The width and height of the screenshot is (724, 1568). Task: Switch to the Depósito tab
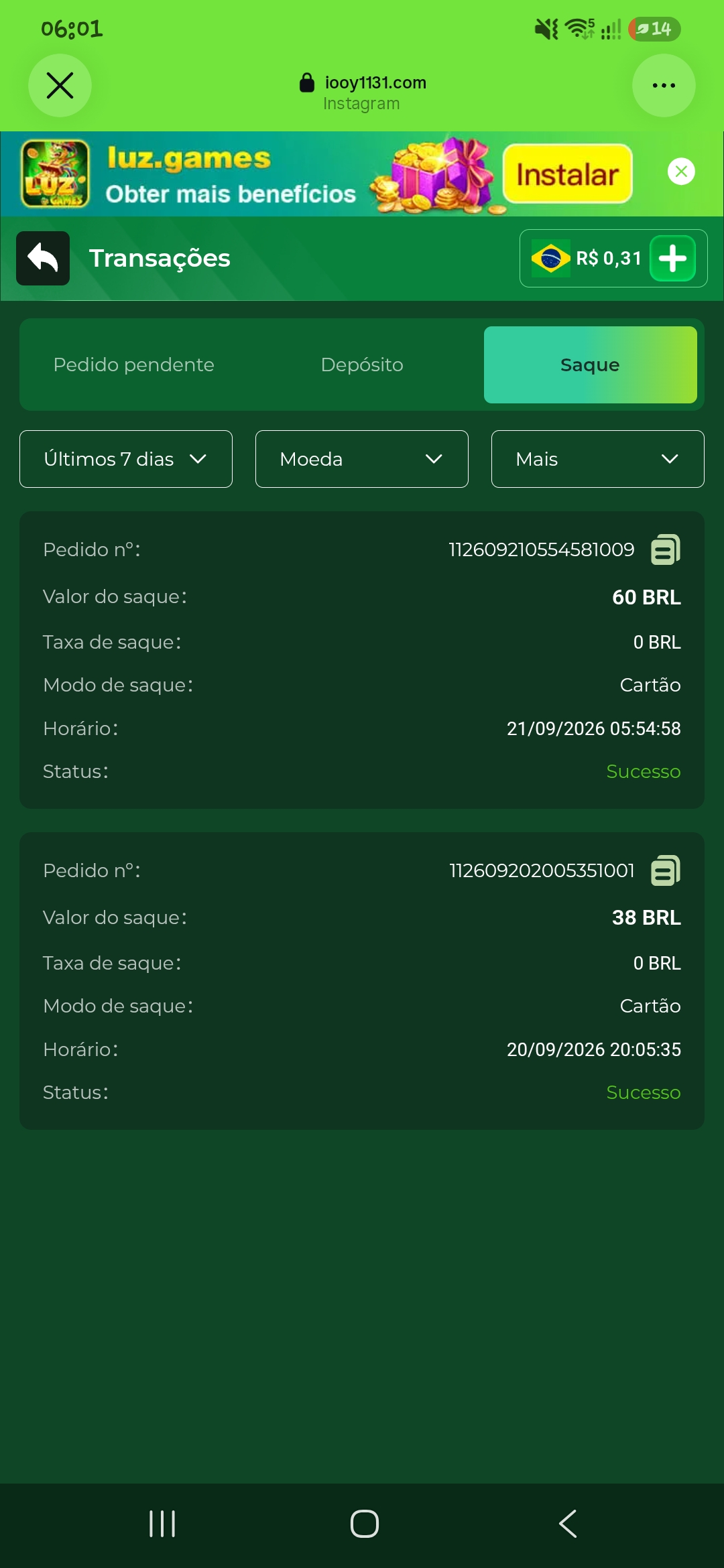tap(362, 365)
